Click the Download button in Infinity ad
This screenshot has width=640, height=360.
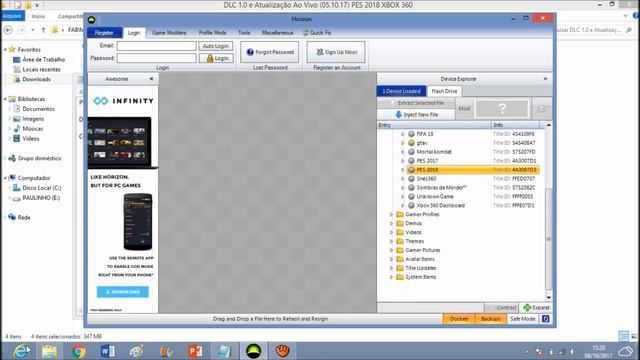tap(123, 292)
